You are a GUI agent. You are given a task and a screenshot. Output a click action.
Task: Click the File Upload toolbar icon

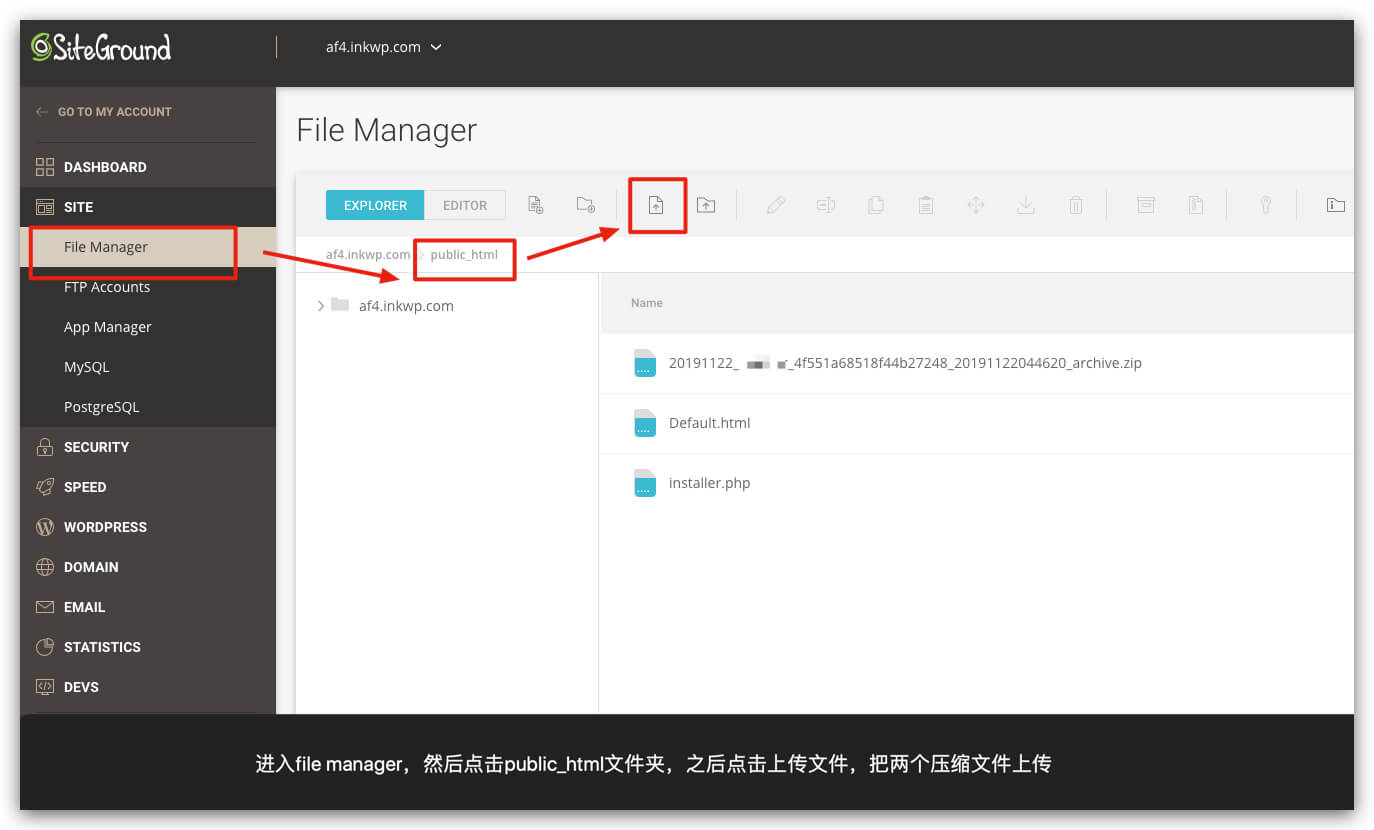click(x=656, y=205)
